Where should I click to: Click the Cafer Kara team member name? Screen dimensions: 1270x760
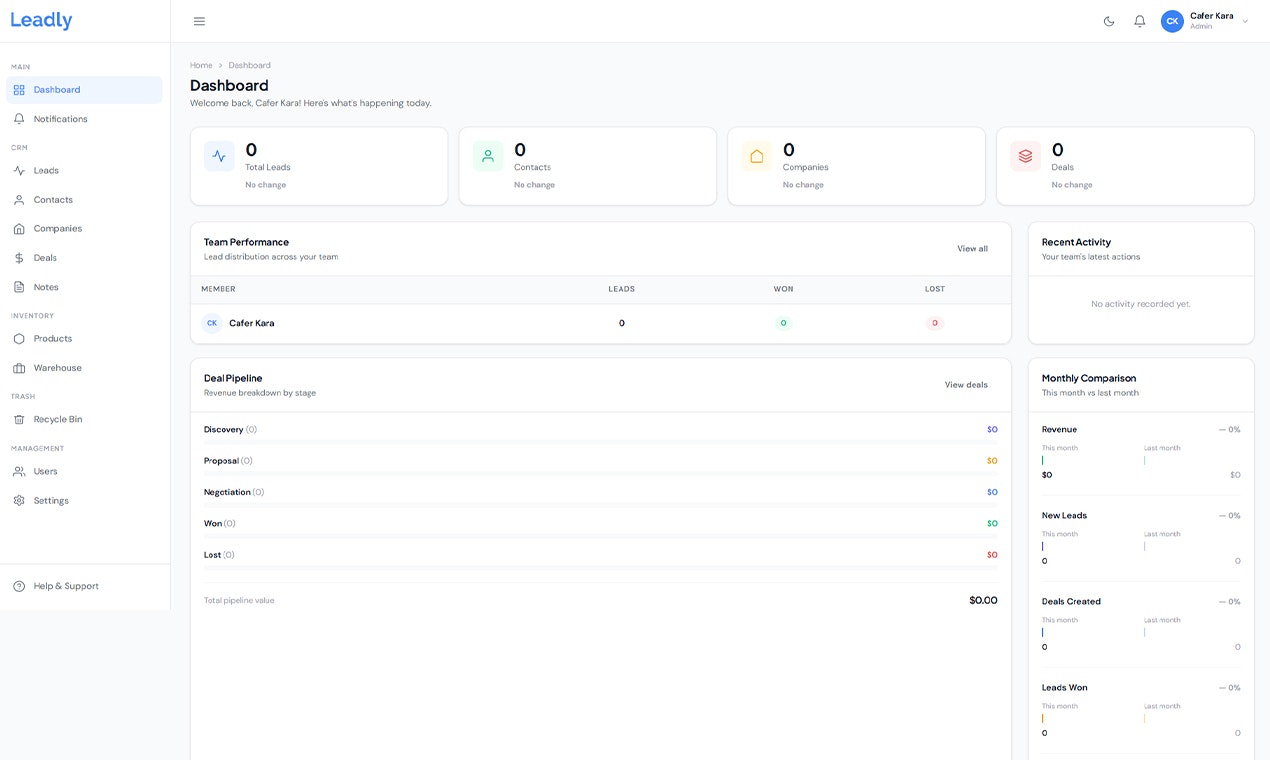coord(252,323)
